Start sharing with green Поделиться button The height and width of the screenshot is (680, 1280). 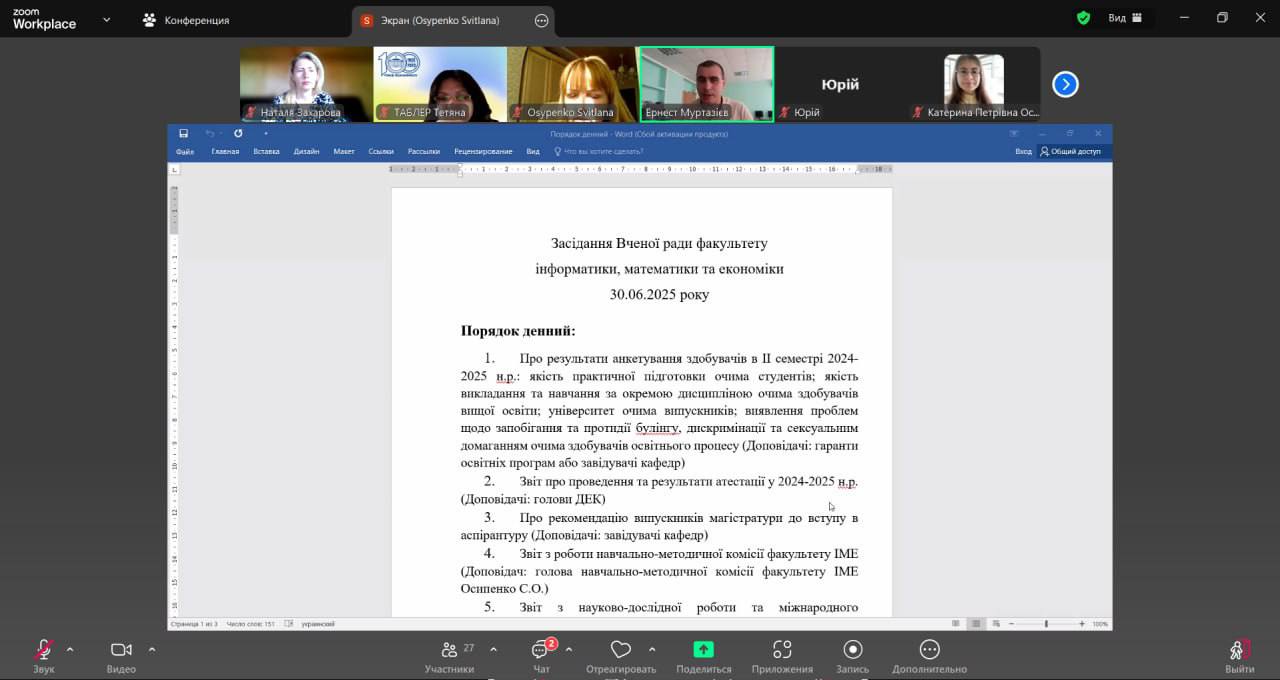click(703, 650)
